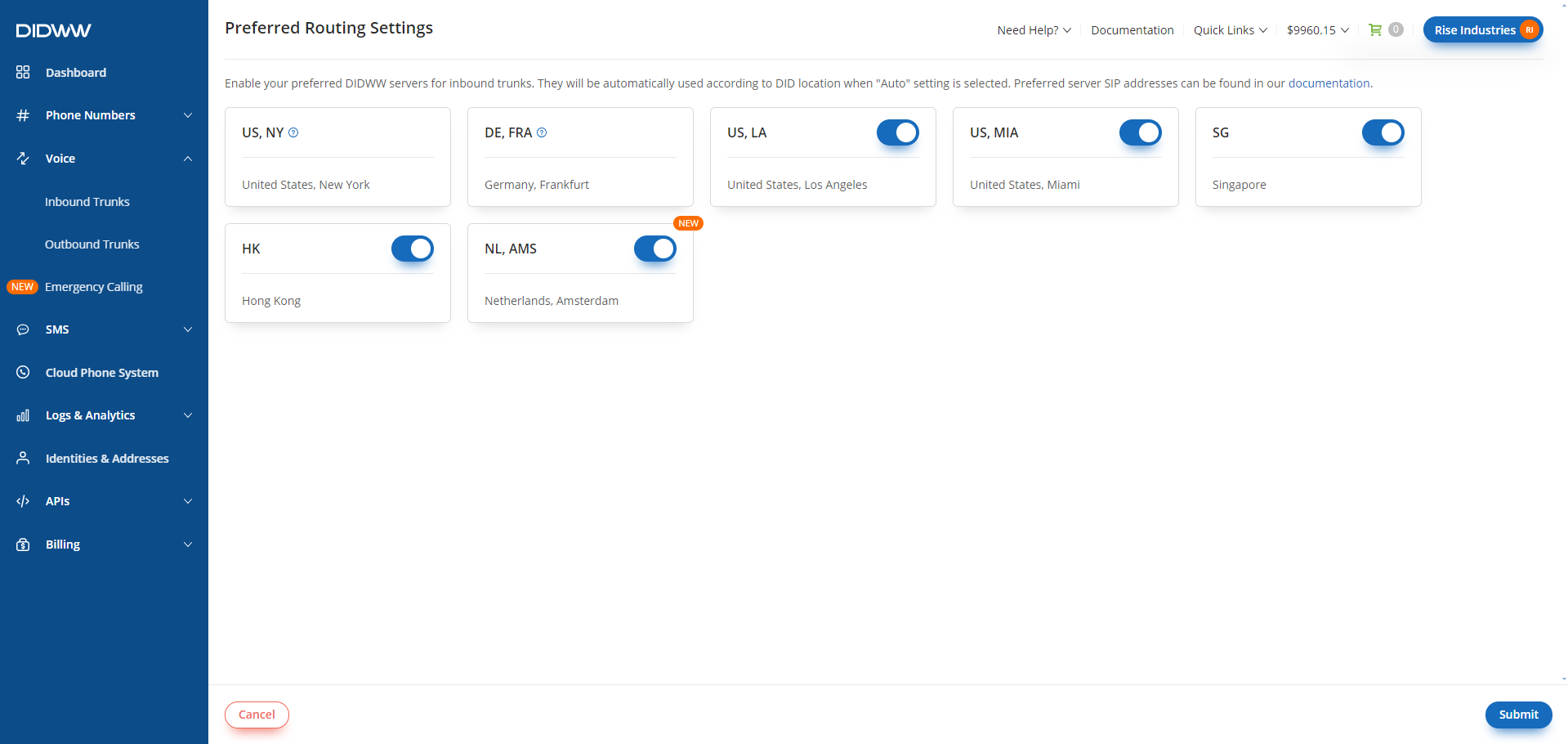Open Documentation in top bar

click(1132, 30)
